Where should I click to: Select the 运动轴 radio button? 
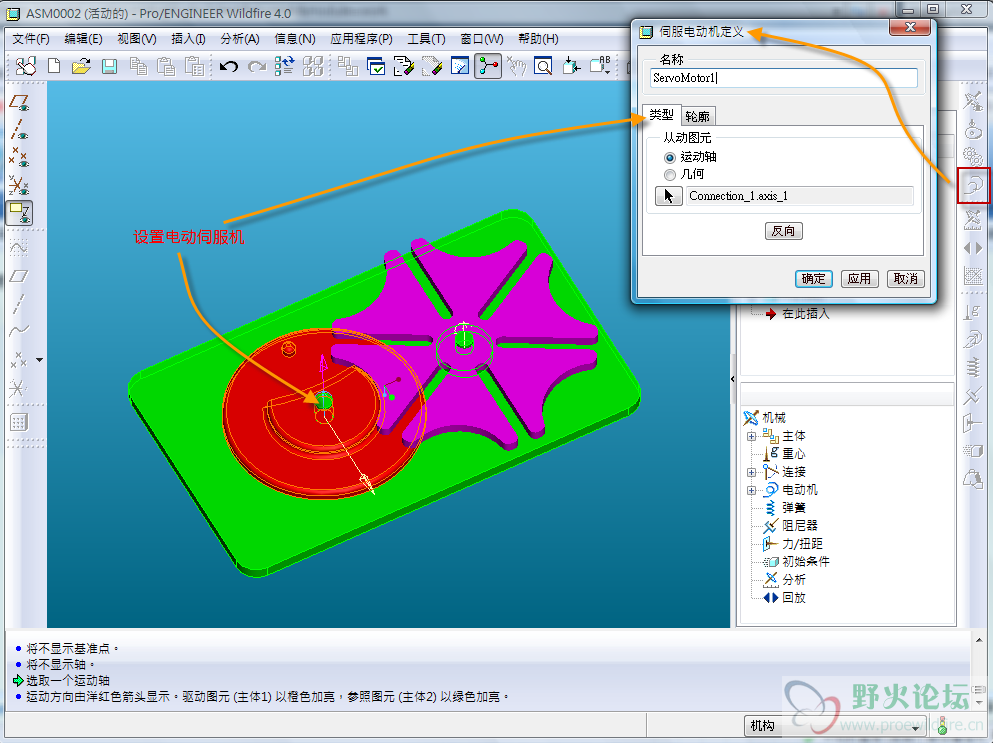click(x=670, y=157)
